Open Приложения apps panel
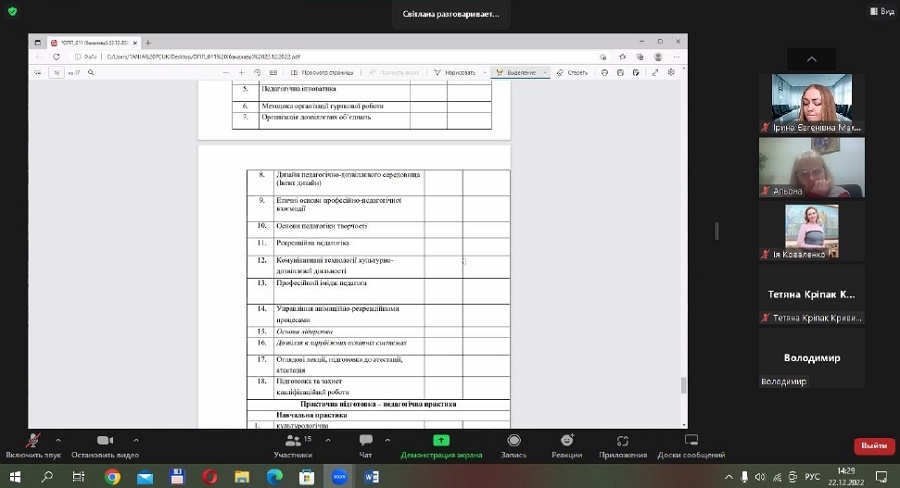Image resolution: width=900 pixels, height=488 pixels. (x=623, y=445)
